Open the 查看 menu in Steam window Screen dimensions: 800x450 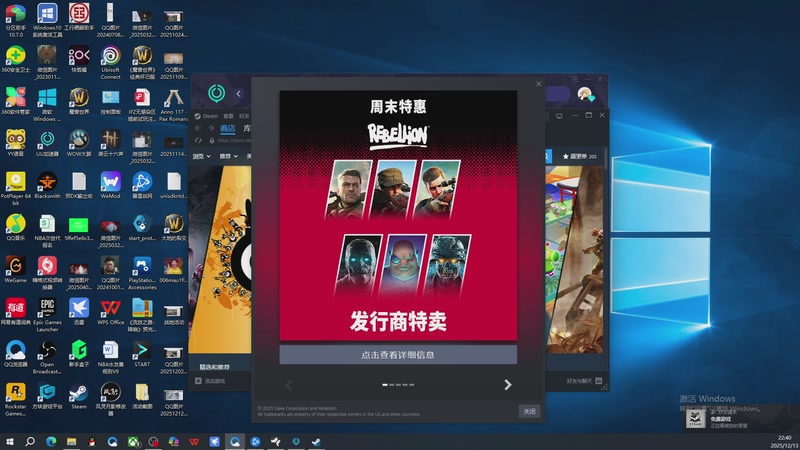pos(229,116)
